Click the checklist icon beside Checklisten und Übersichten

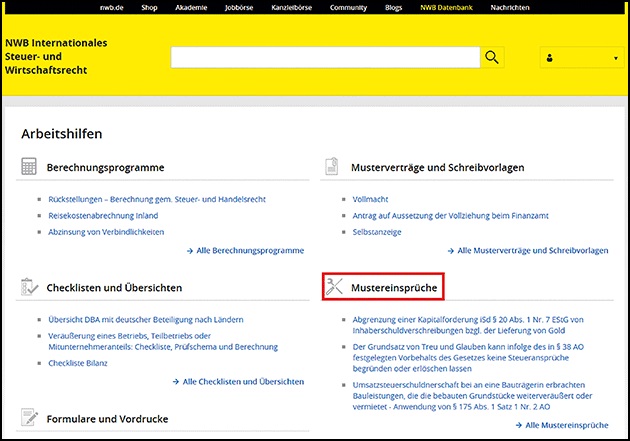[x=29, y=287]
